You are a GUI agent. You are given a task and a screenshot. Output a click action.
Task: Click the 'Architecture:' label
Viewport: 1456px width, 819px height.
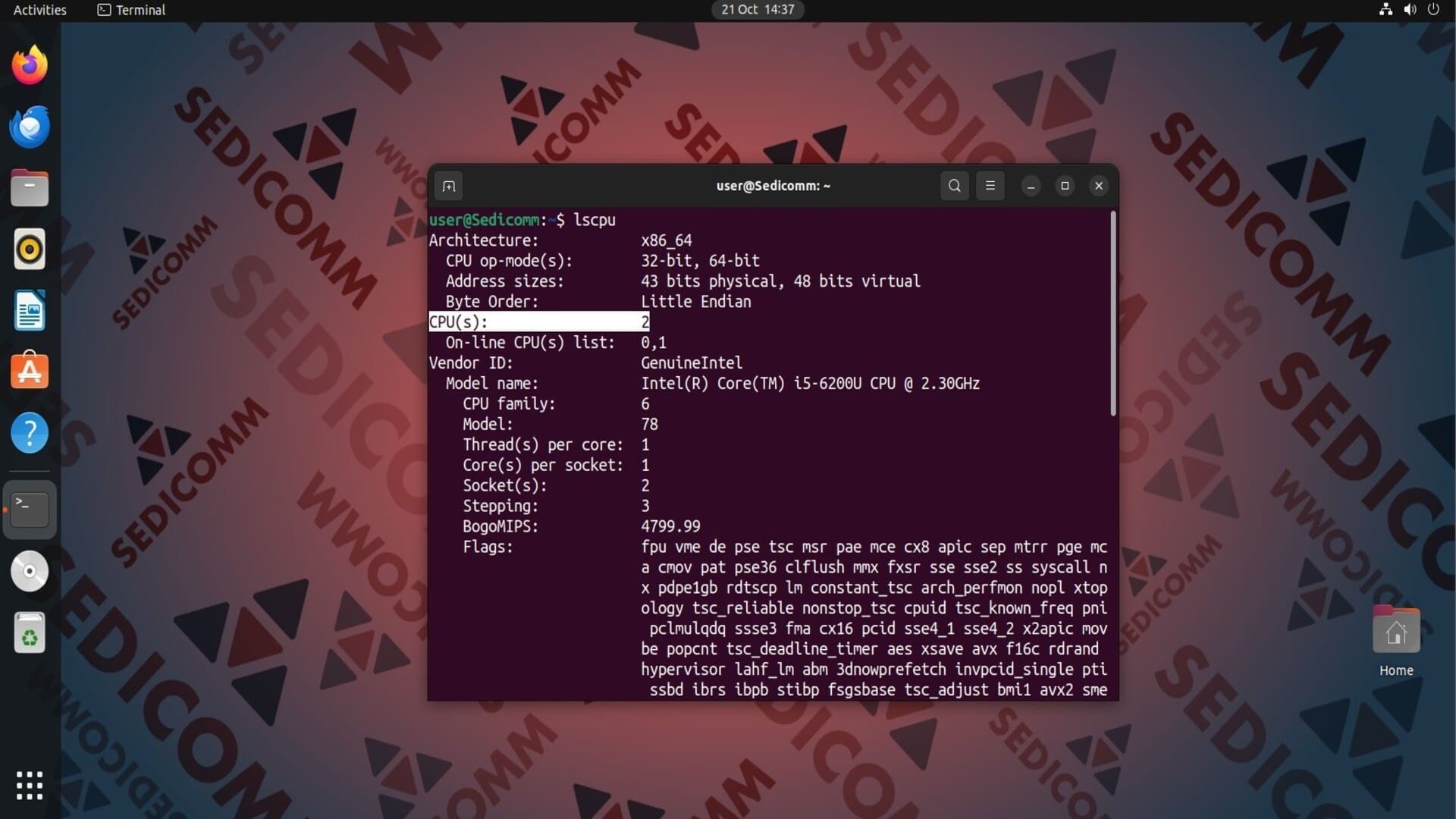click(484, 240)
